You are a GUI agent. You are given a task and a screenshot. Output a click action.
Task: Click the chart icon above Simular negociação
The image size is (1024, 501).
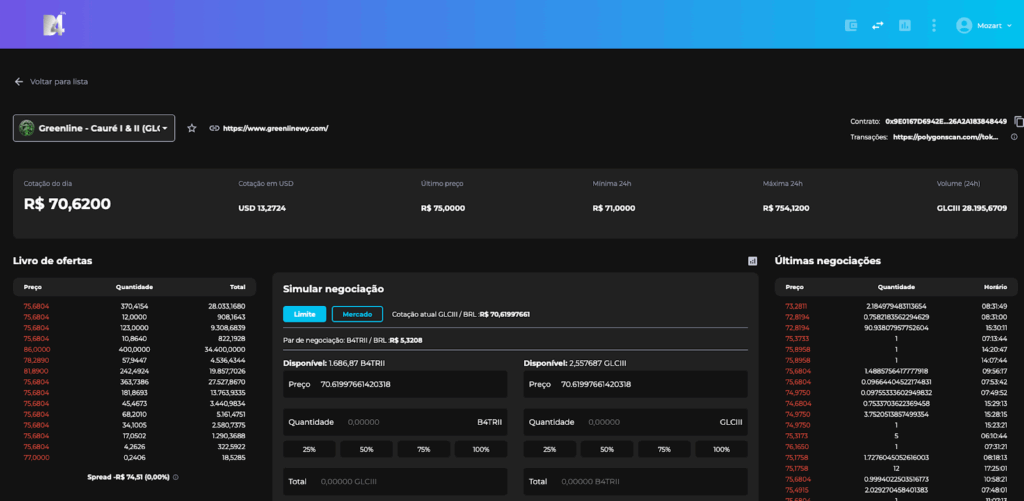752,261
